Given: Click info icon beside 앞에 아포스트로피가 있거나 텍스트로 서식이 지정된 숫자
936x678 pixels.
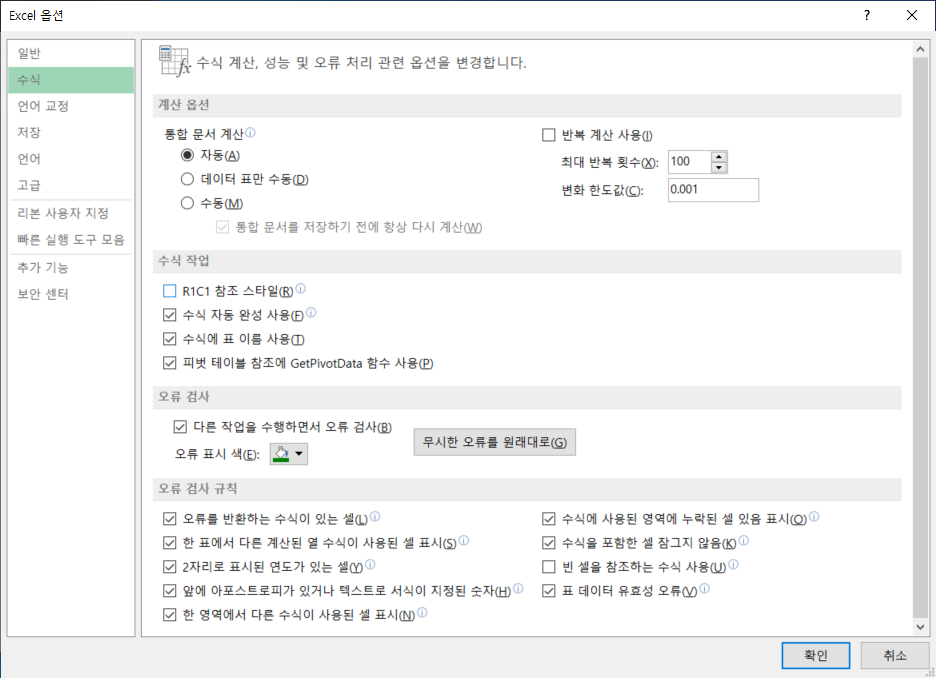Looking at the screenshot, I should pyautogui.click(x=518, y=588).
